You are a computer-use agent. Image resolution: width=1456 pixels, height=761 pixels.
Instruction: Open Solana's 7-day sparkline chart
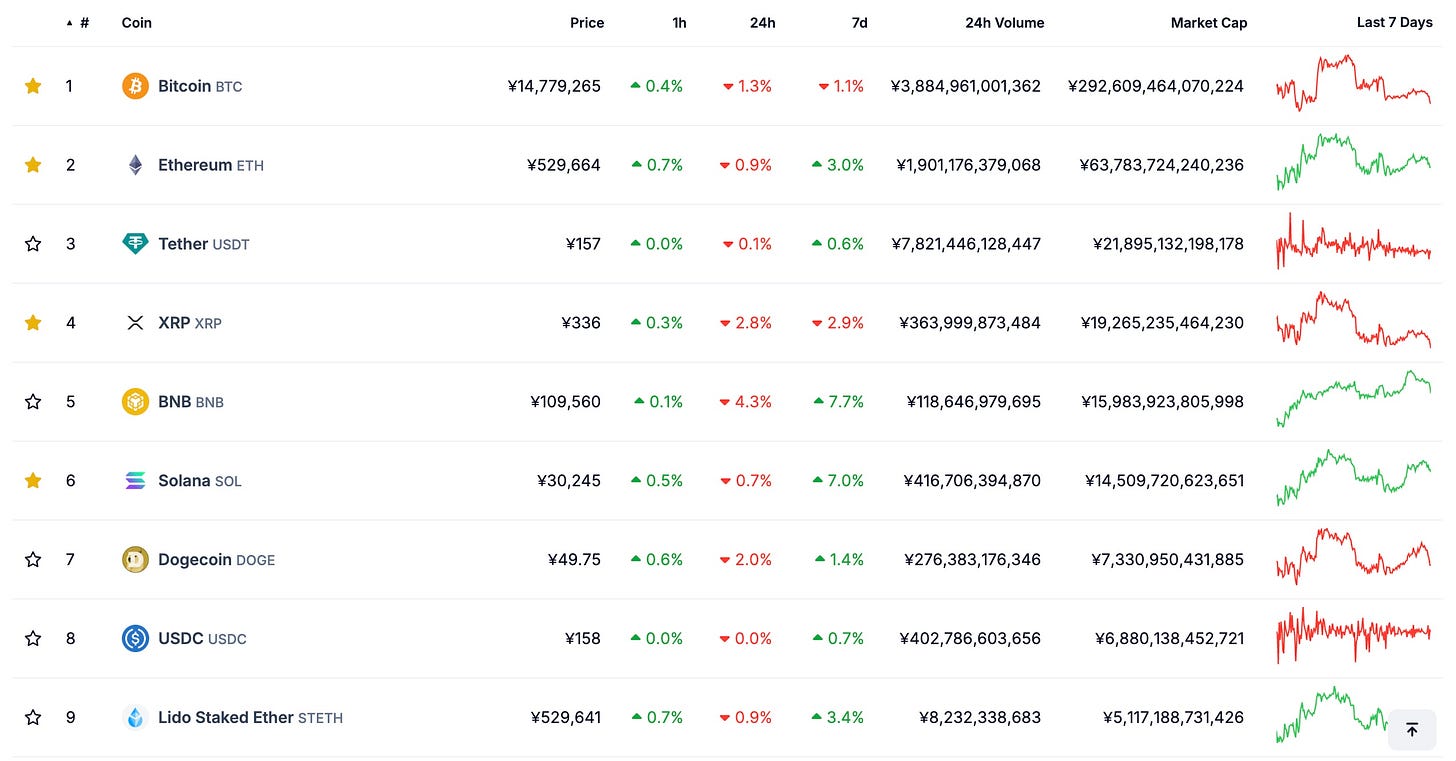point(1353,478)
